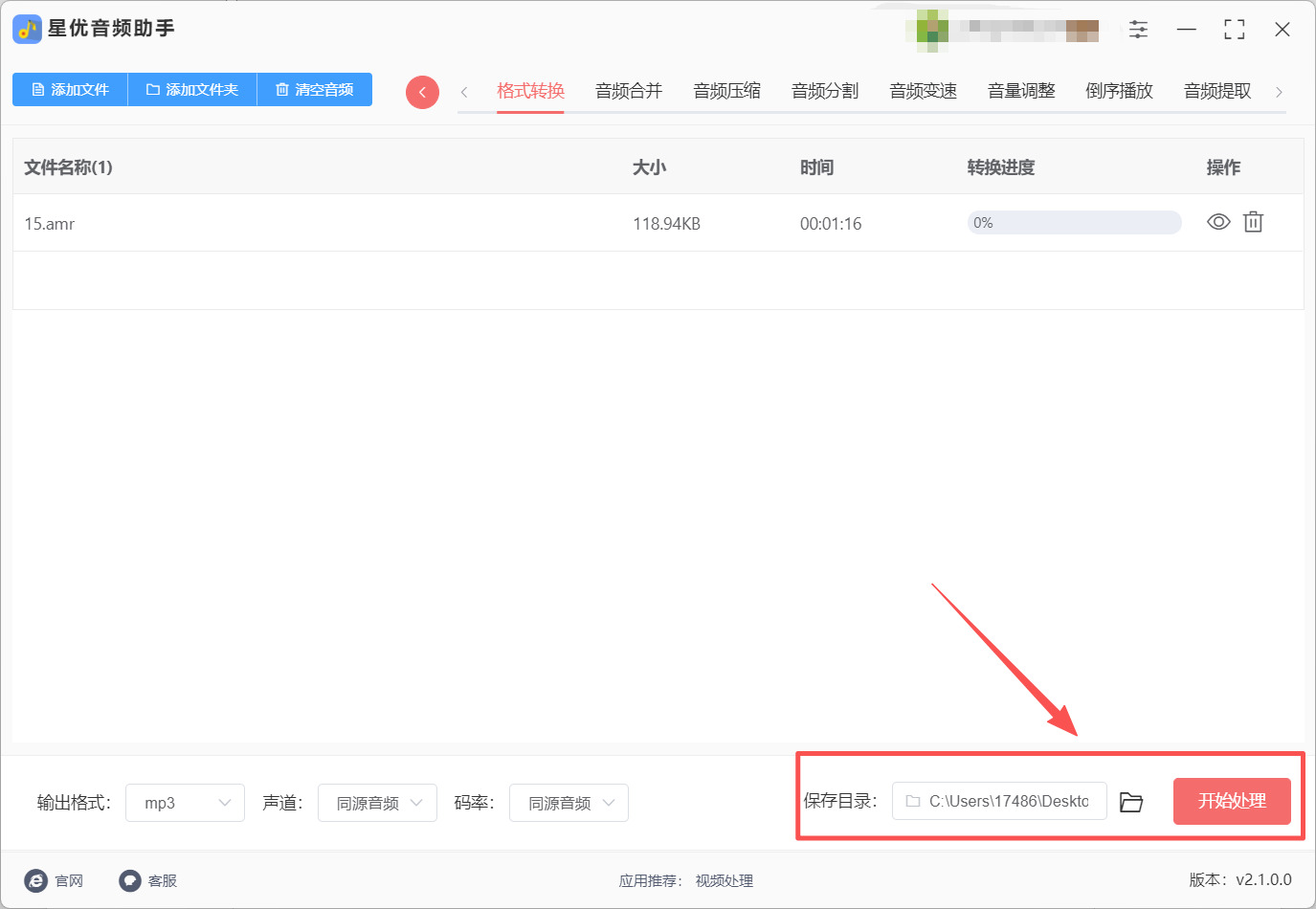The image size is (1316, 909).
Task: Switch to the 倒序播放 tab
Action: point(1119,91)
